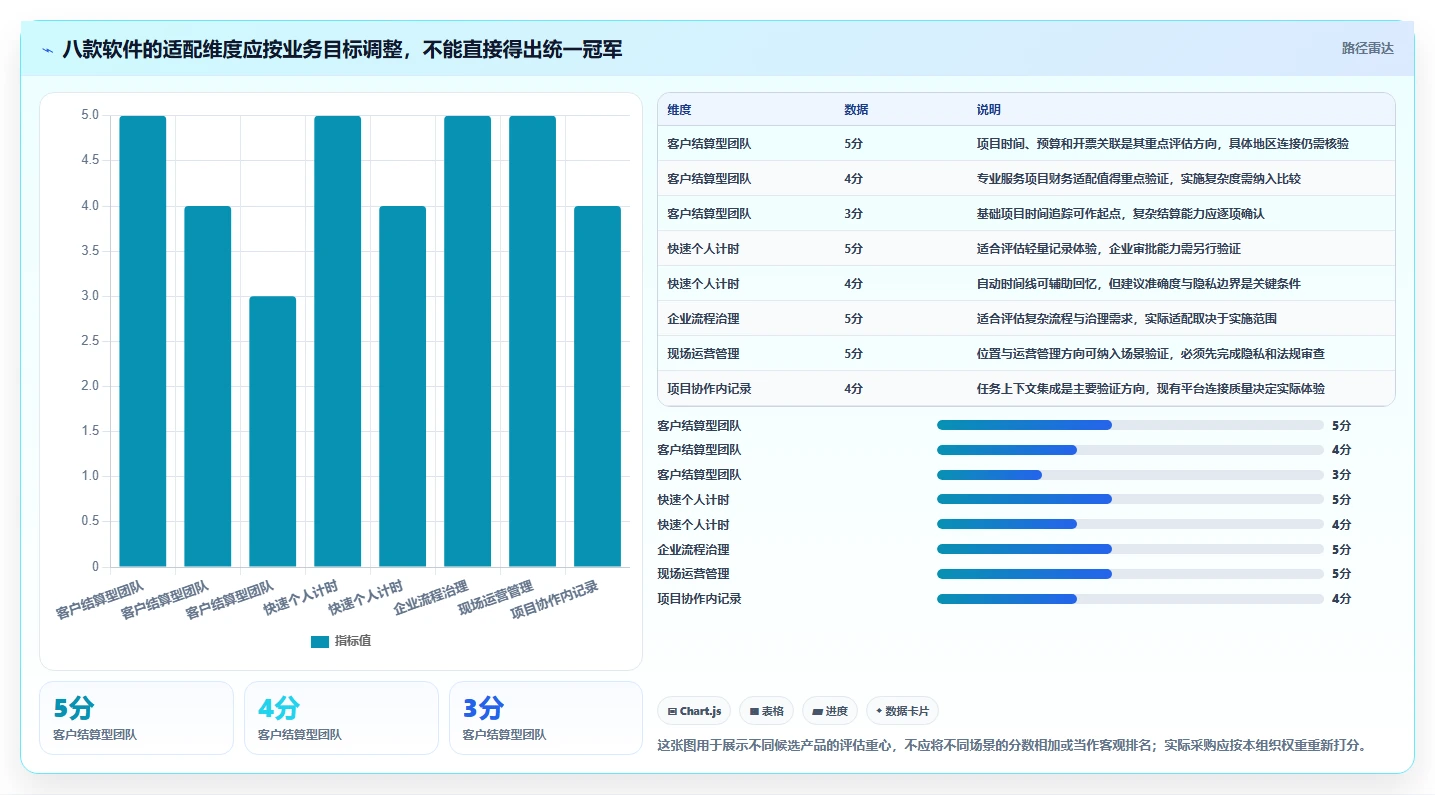Click the 项目协作内记录 progress bar
This screenshot has width=1435, height=795.
tap(1130, 599)
